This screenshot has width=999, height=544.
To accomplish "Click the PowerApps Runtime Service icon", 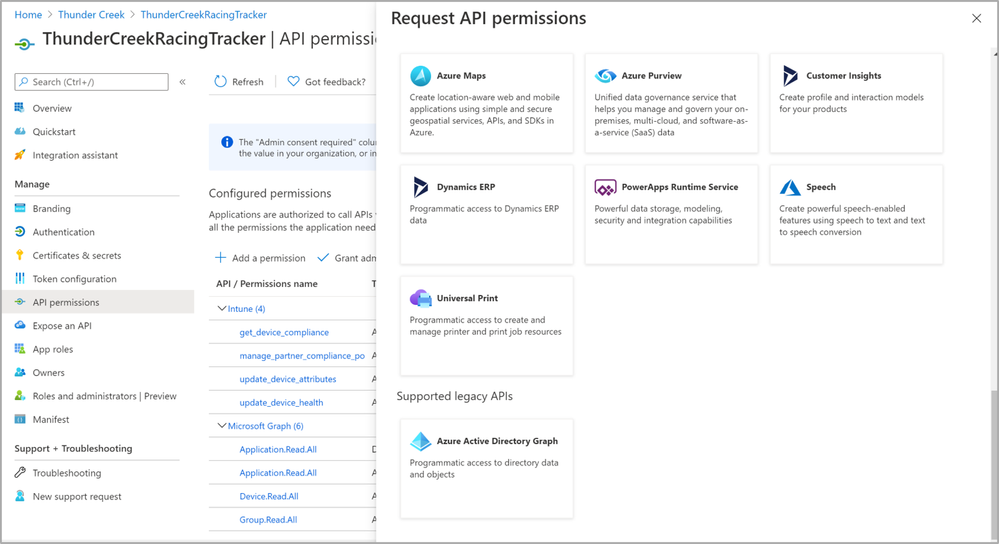I will pos(605,187).
